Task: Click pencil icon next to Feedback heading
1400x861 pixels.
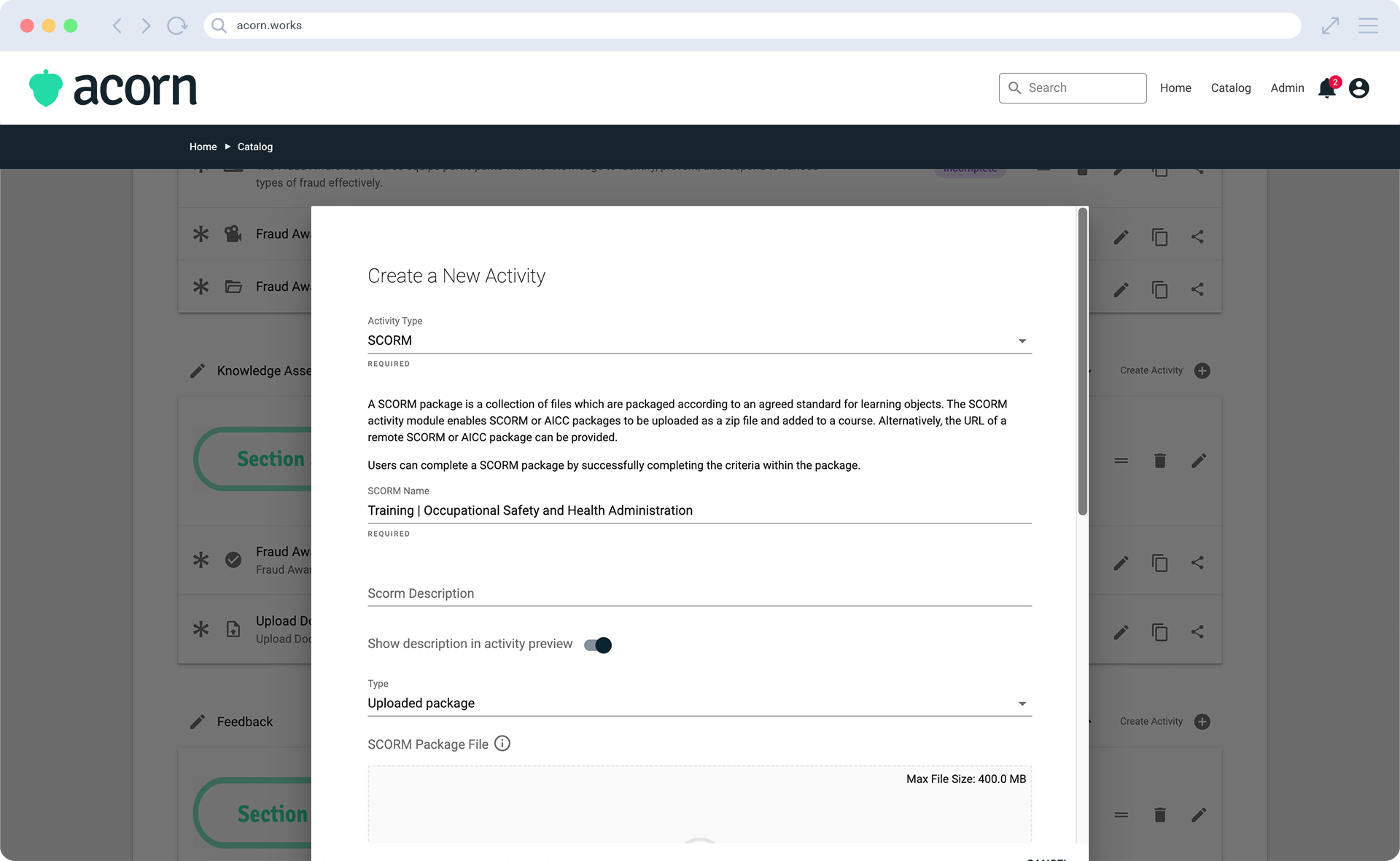Action: click(x=198, y=722)
